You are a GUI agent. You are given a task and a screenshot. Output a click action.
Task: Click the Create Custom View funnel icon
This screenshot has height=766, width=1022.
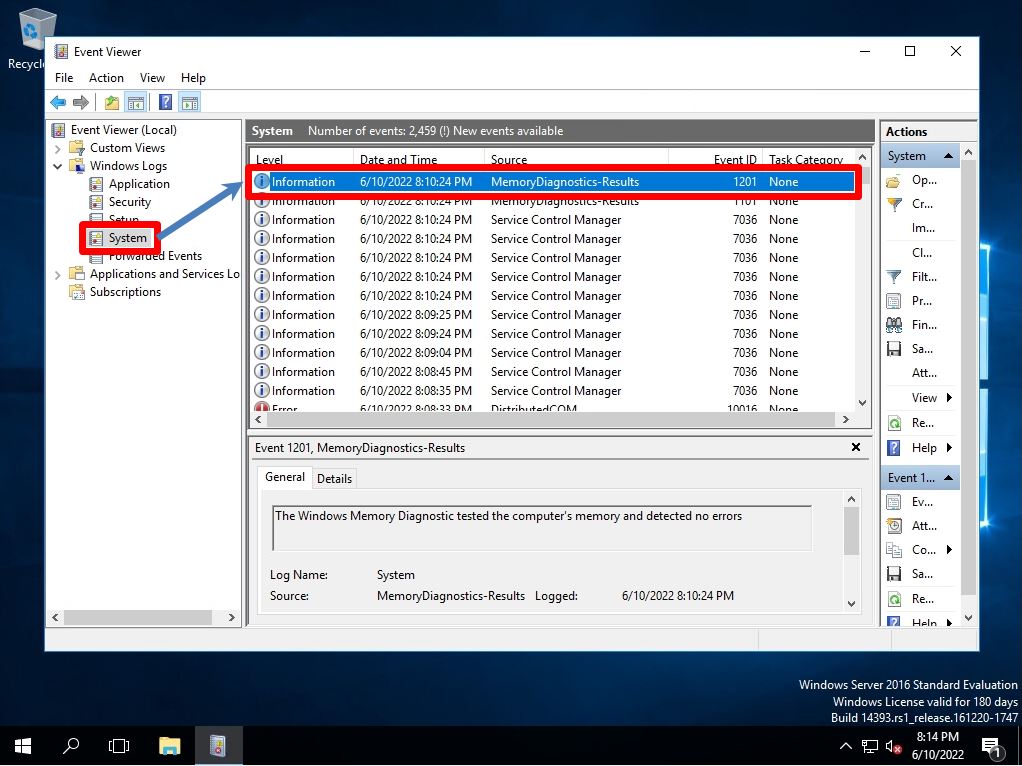pos(896,204)
